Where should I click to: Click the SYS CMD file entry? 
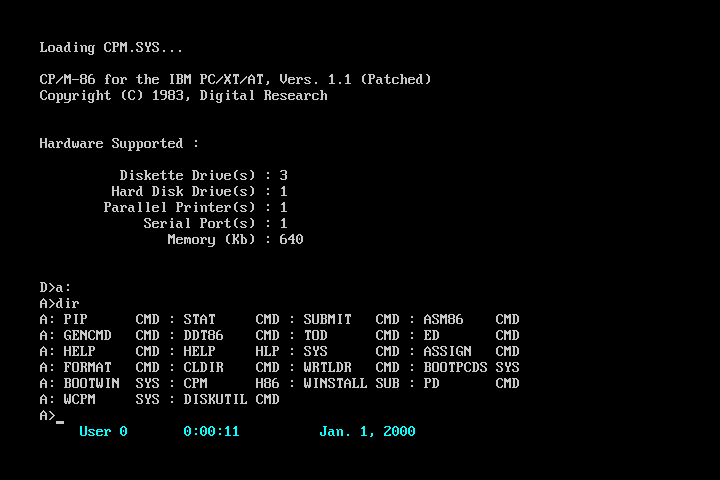351,352
